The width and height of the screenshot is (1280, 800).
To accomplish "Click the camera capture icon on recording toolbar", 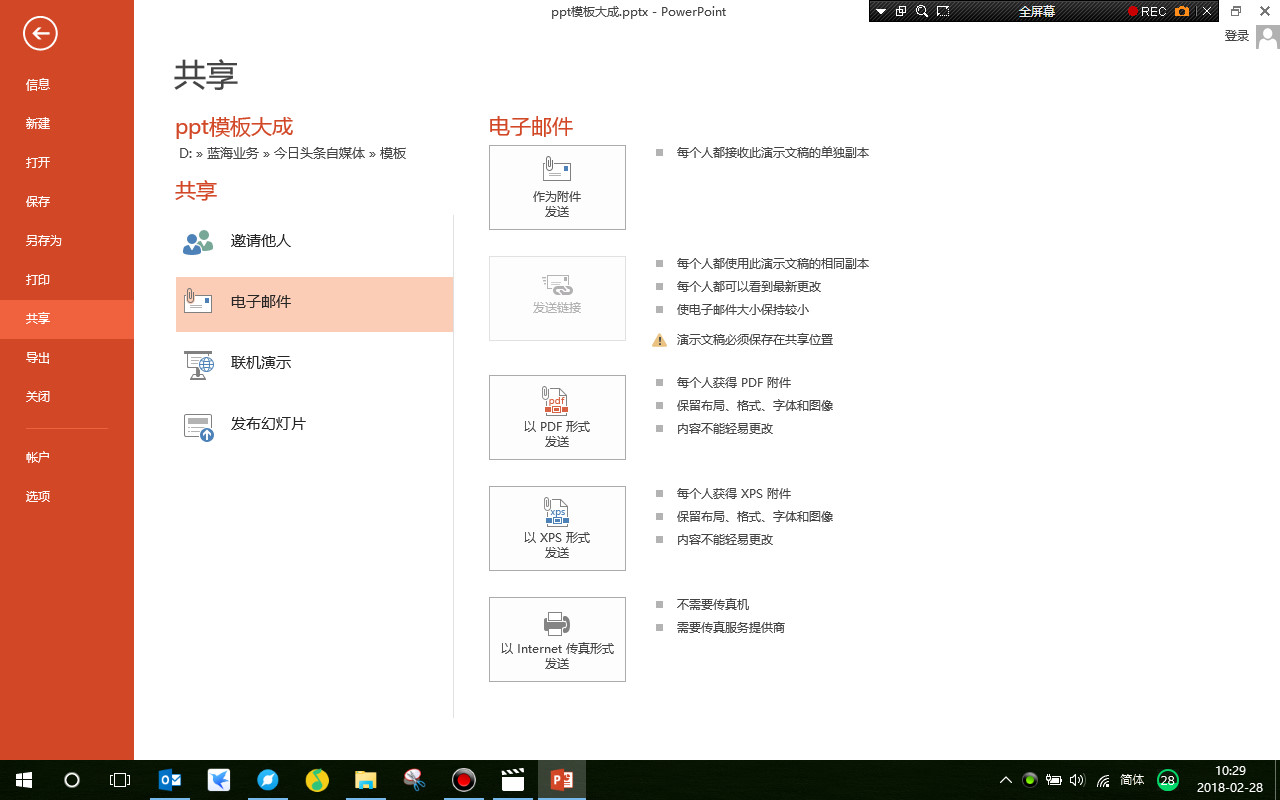I will [1180, 11].
